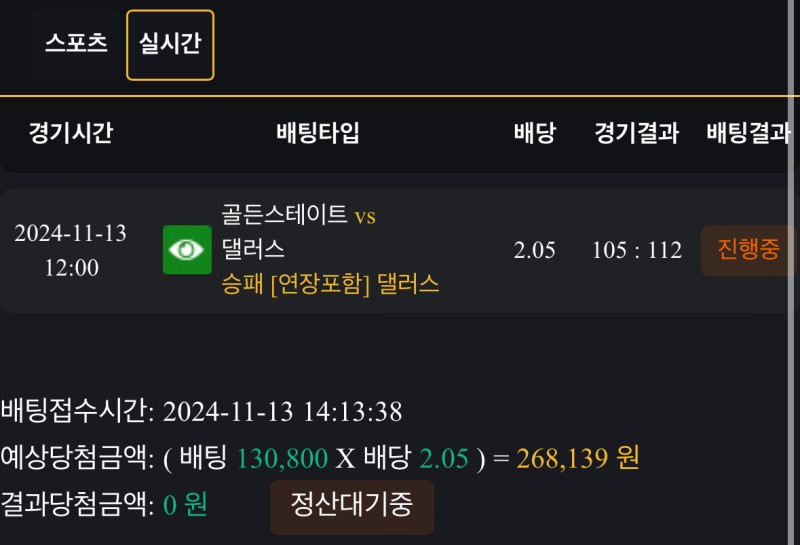The image size is (800, 545).
Task: Click the 0 원 결과당첨금액 value
Action: pos(184,504)
